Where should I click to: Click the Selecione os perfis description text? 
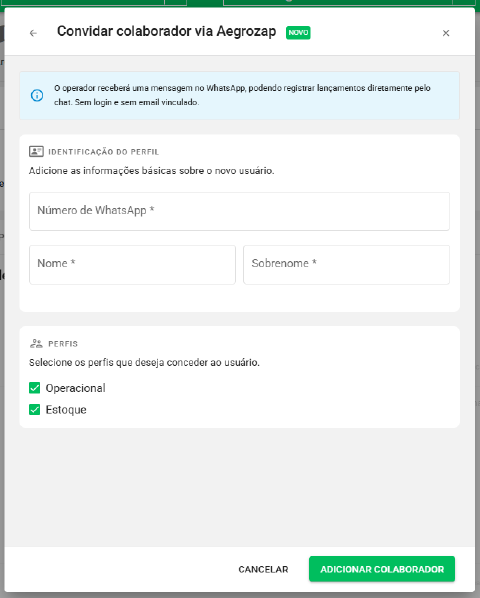point(144,362)
